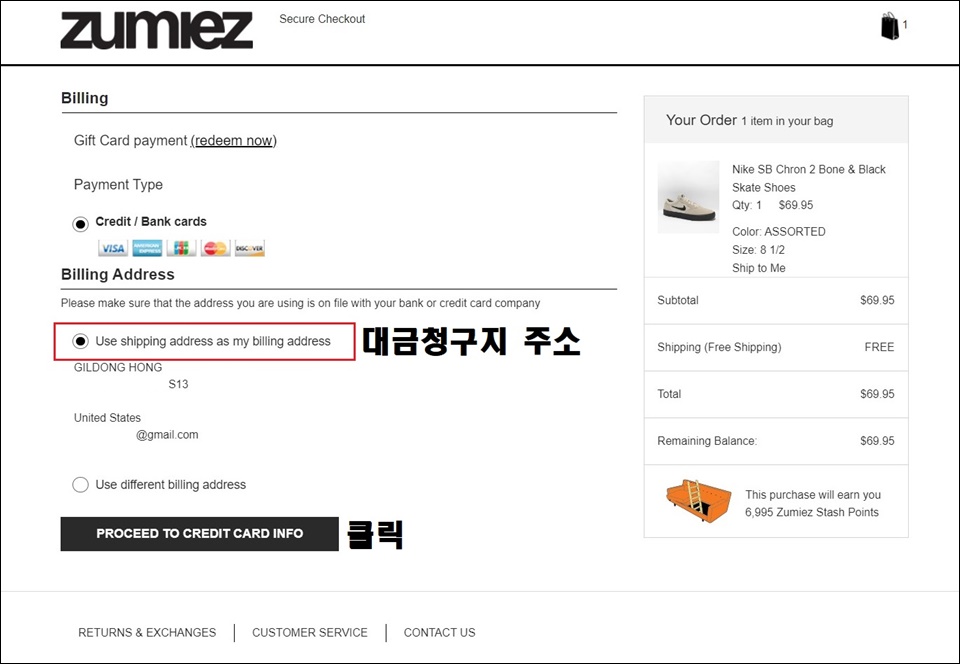Click the orange couch Stash Points icon
This screenshot has width=960, height=664.
coord(699,502)
